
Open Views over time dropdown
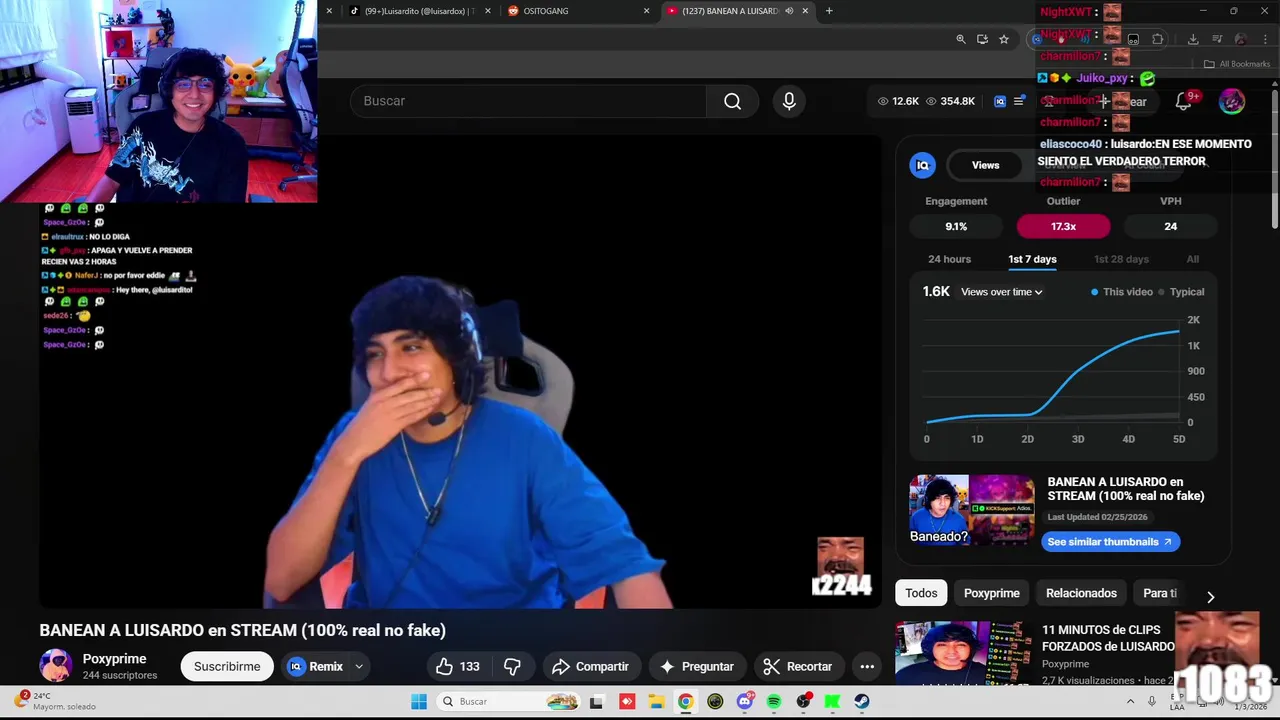pyautogui.click(x=1001, y=292)
